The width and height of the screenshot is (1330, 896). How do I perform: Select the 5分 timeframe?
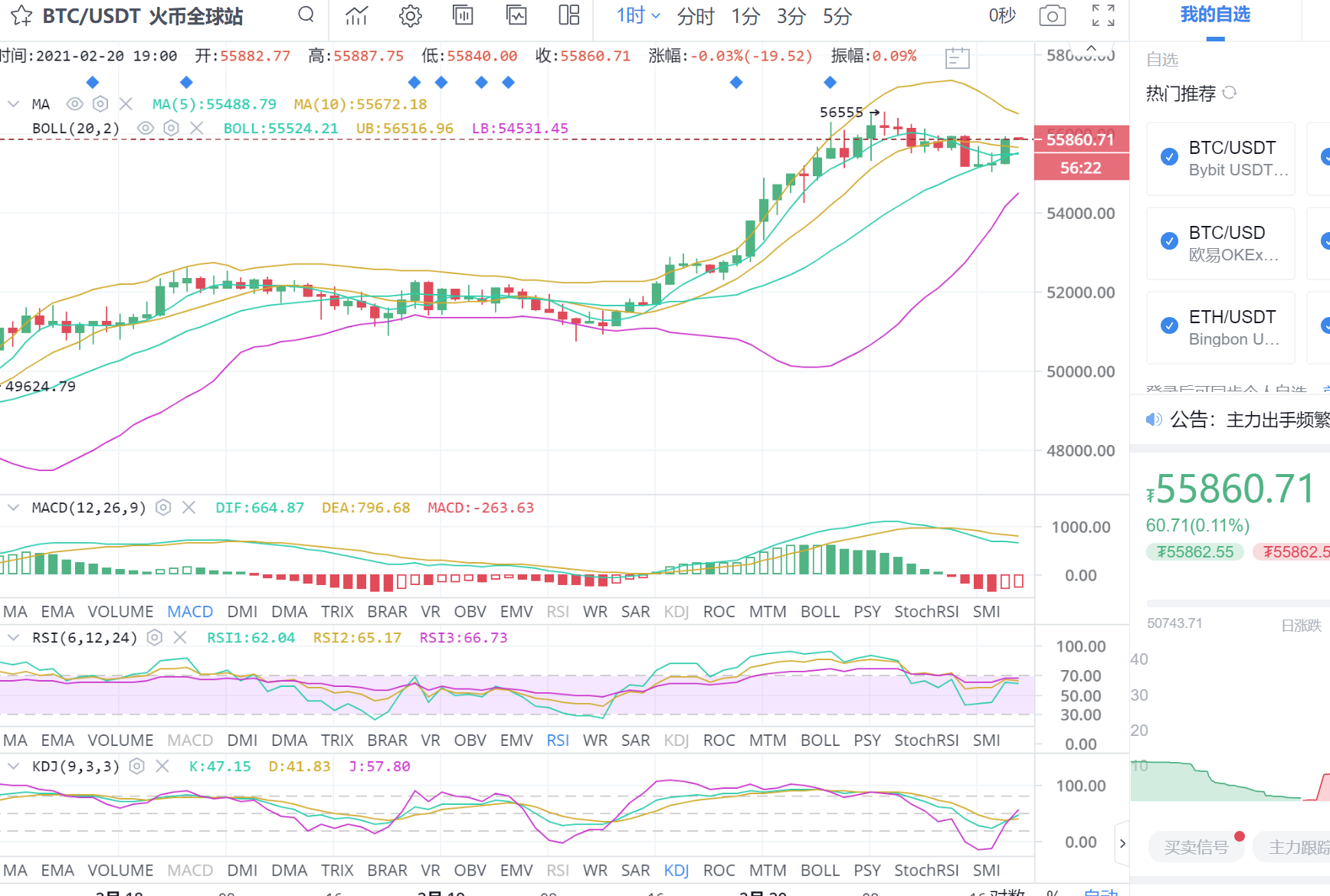(837, 16)
